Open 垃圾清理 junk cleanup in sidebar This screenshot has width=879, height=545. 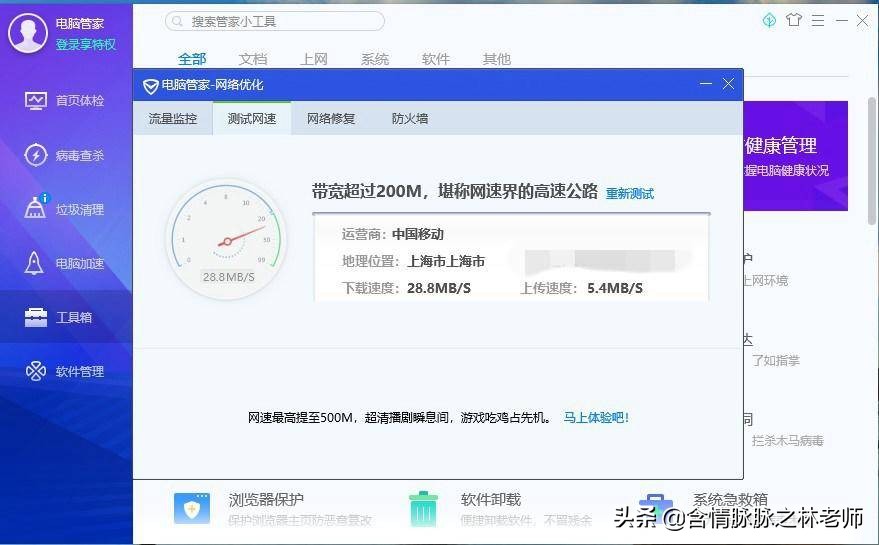(x=66, y=210)
